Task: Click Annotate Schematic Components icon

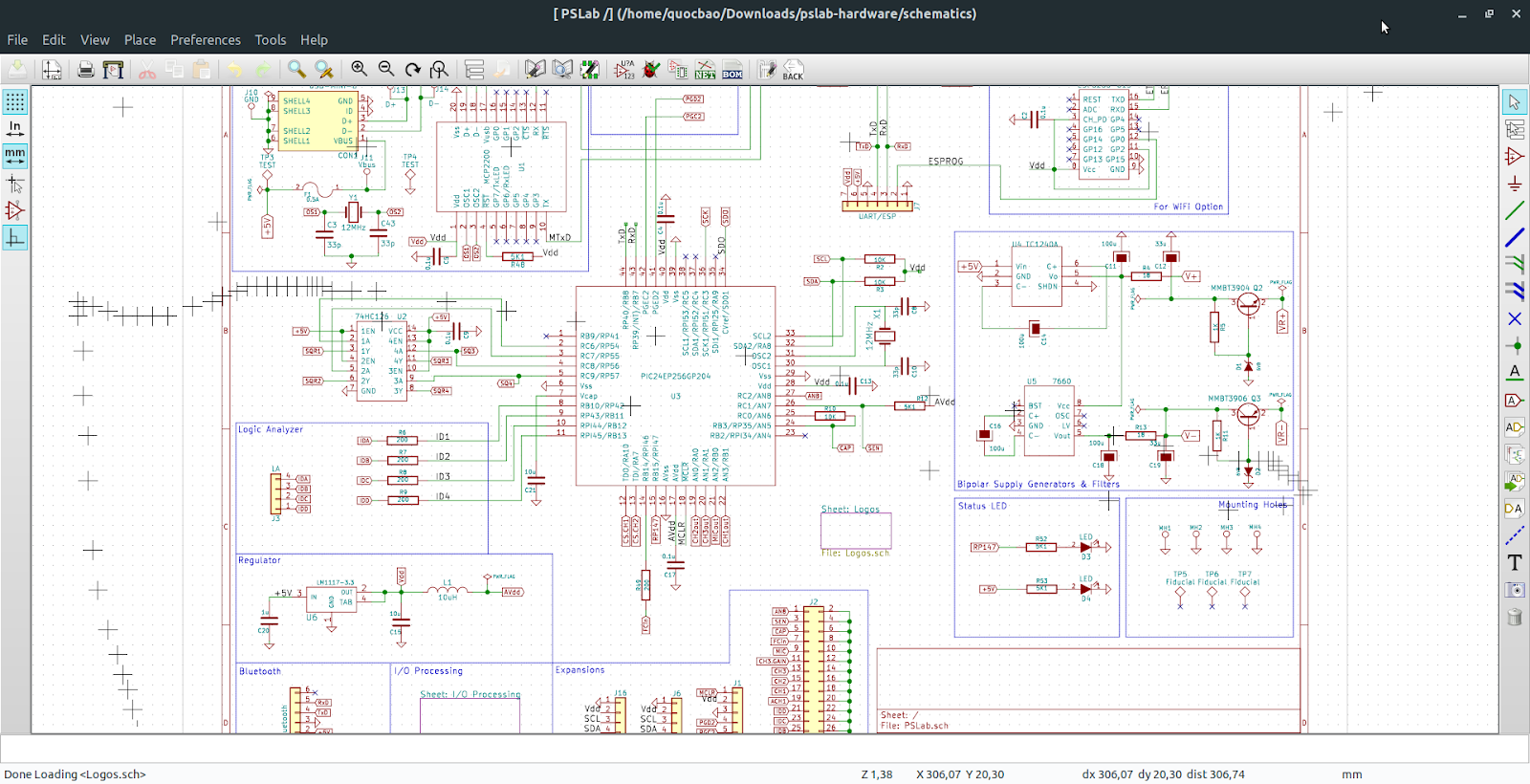Action: tap(624, 69)
